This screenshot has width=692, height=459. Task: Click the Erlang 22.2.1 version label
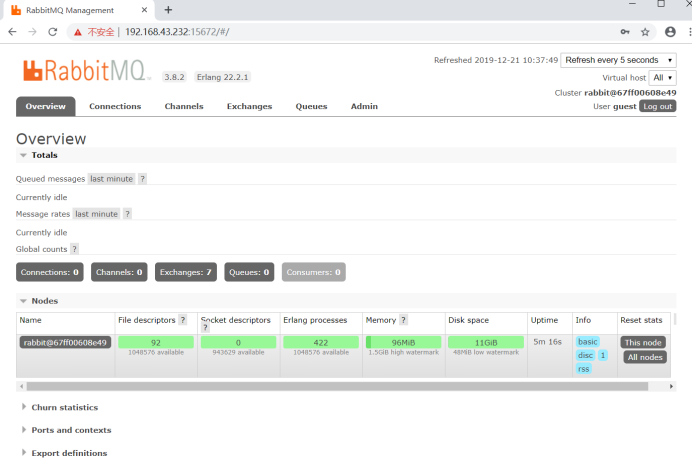click(x=222, y=77)
